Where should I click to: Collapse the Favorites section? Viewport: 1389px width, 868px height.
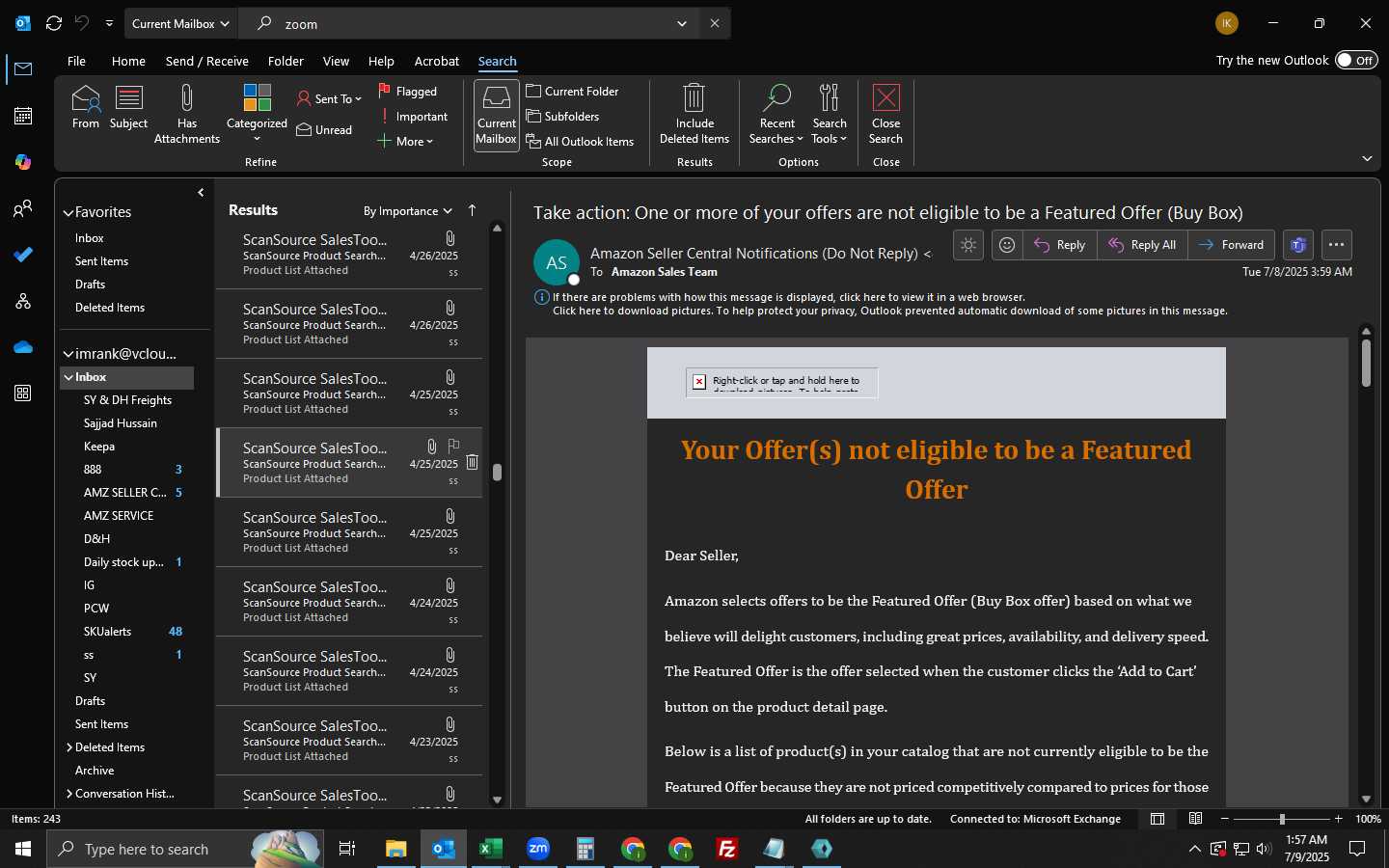[68, 213]
